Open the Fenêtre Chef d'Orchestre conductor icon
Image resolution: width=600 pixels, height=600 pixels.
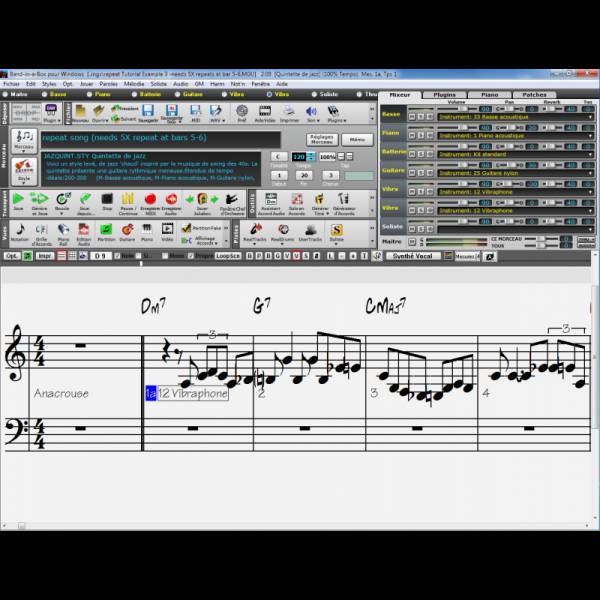click(x=232, y=202)
